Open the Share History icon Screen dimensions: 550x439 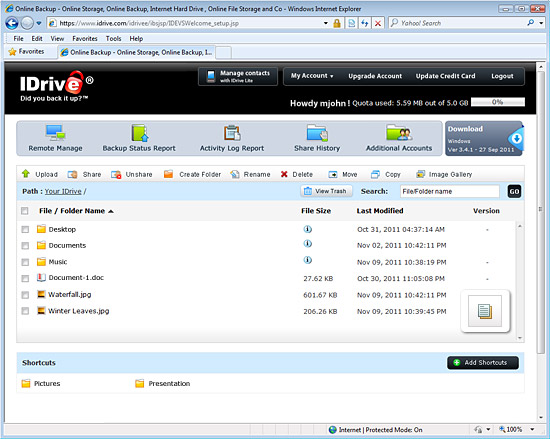317,133
